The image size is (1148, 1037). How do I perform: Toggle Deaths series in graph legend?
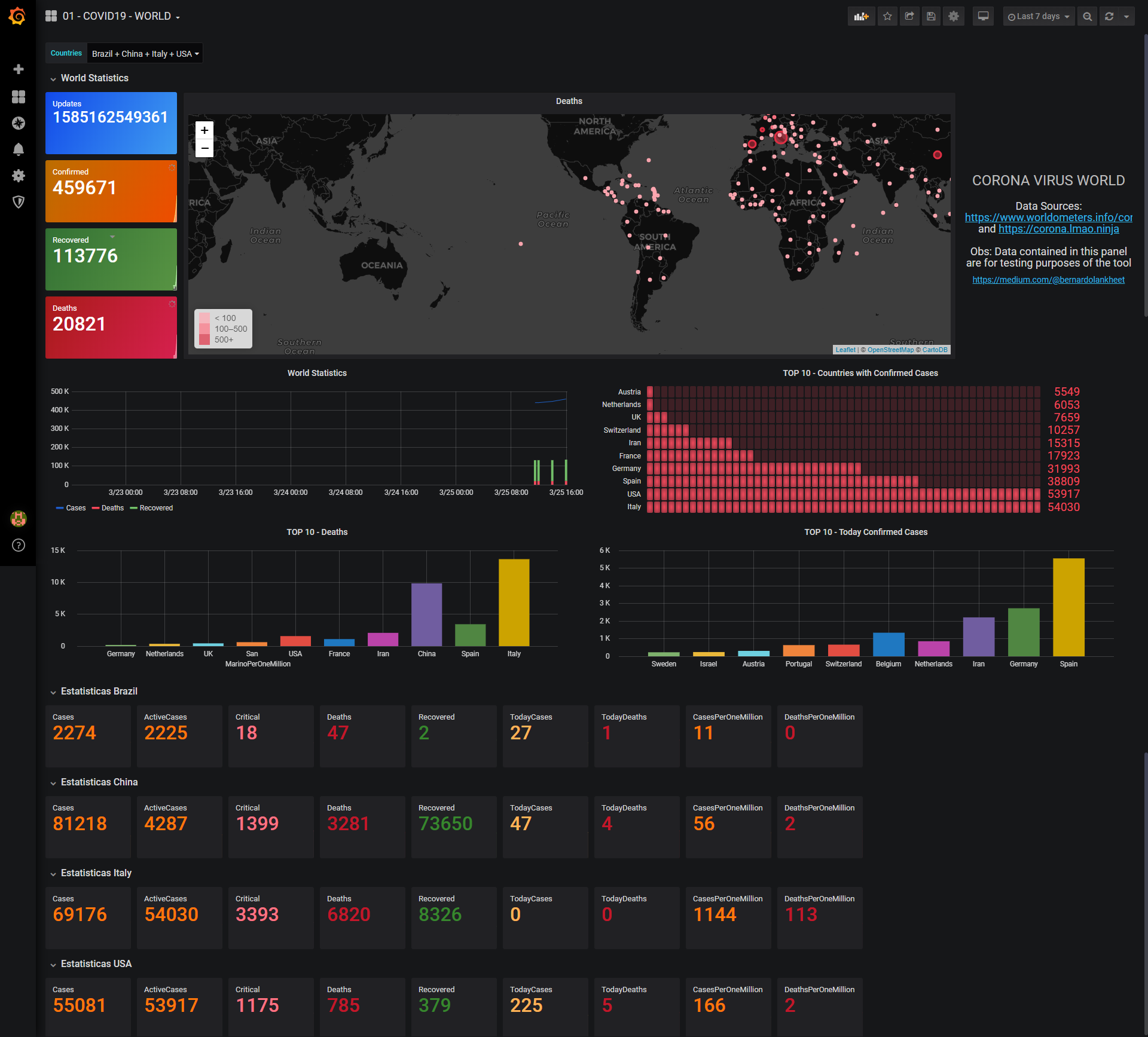point(112,508)
